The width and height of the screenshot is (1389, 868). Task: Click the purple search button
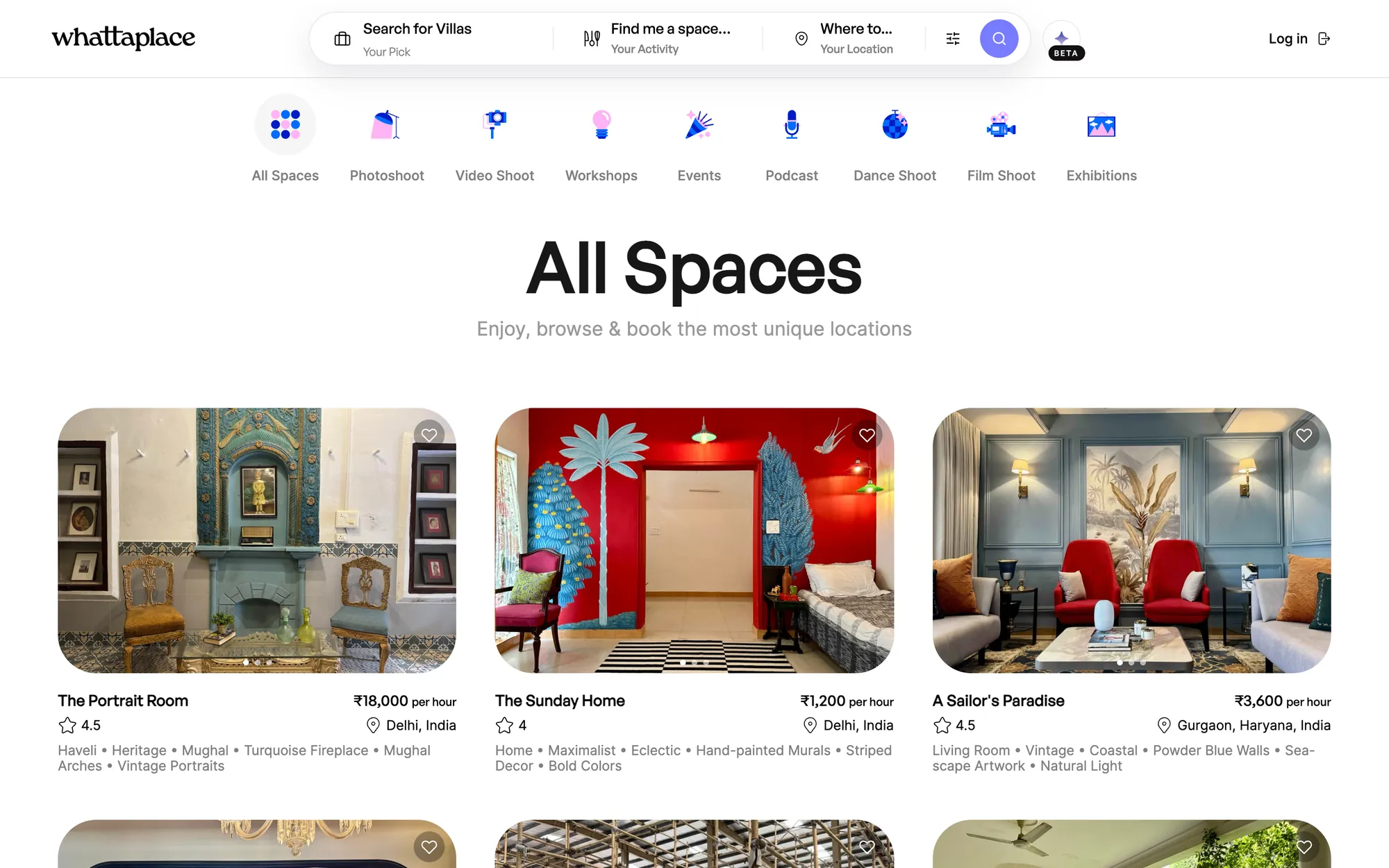tap(999, 39)
